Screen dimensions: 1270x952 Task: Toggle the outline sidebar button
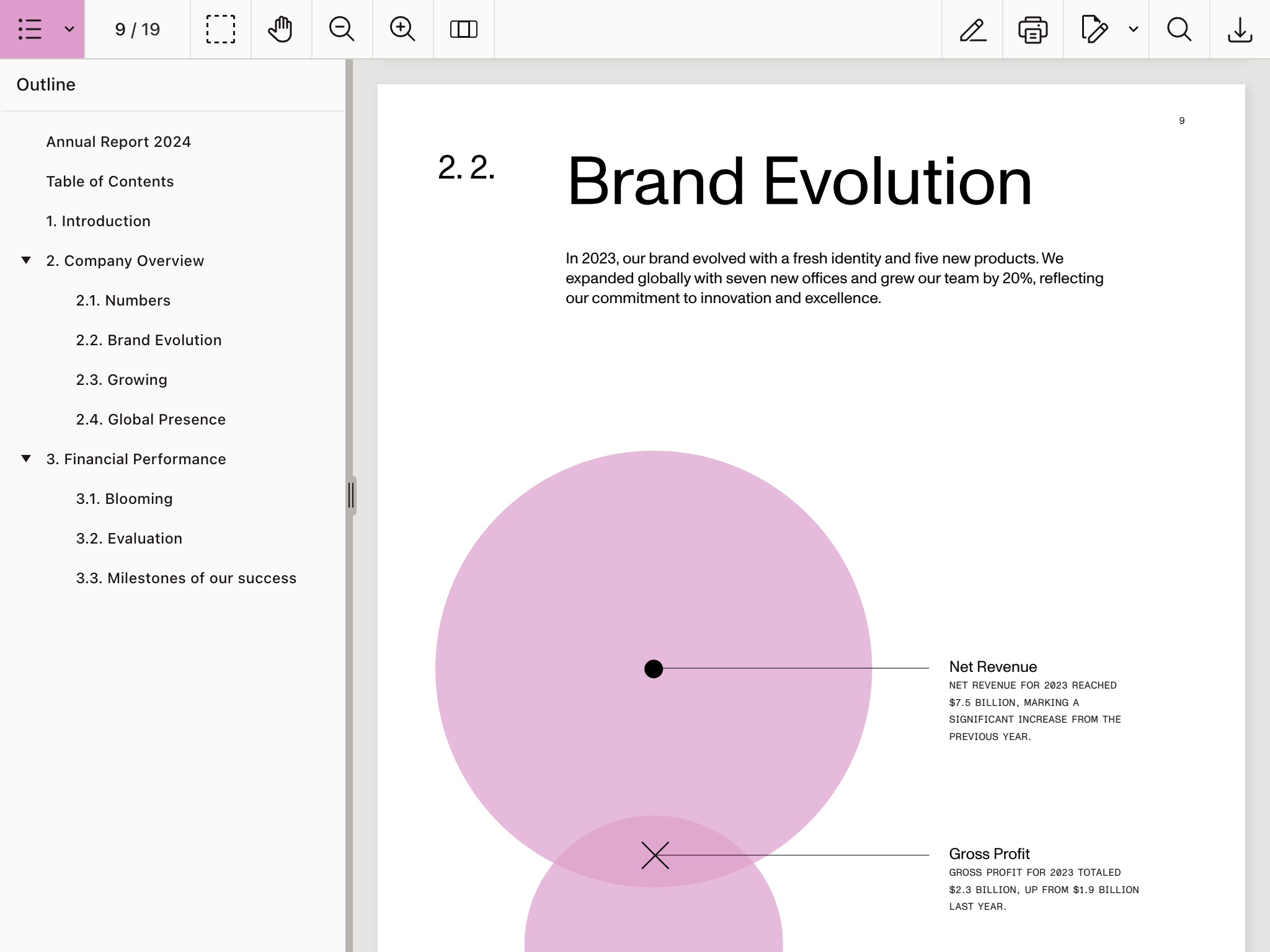[30, 29]
